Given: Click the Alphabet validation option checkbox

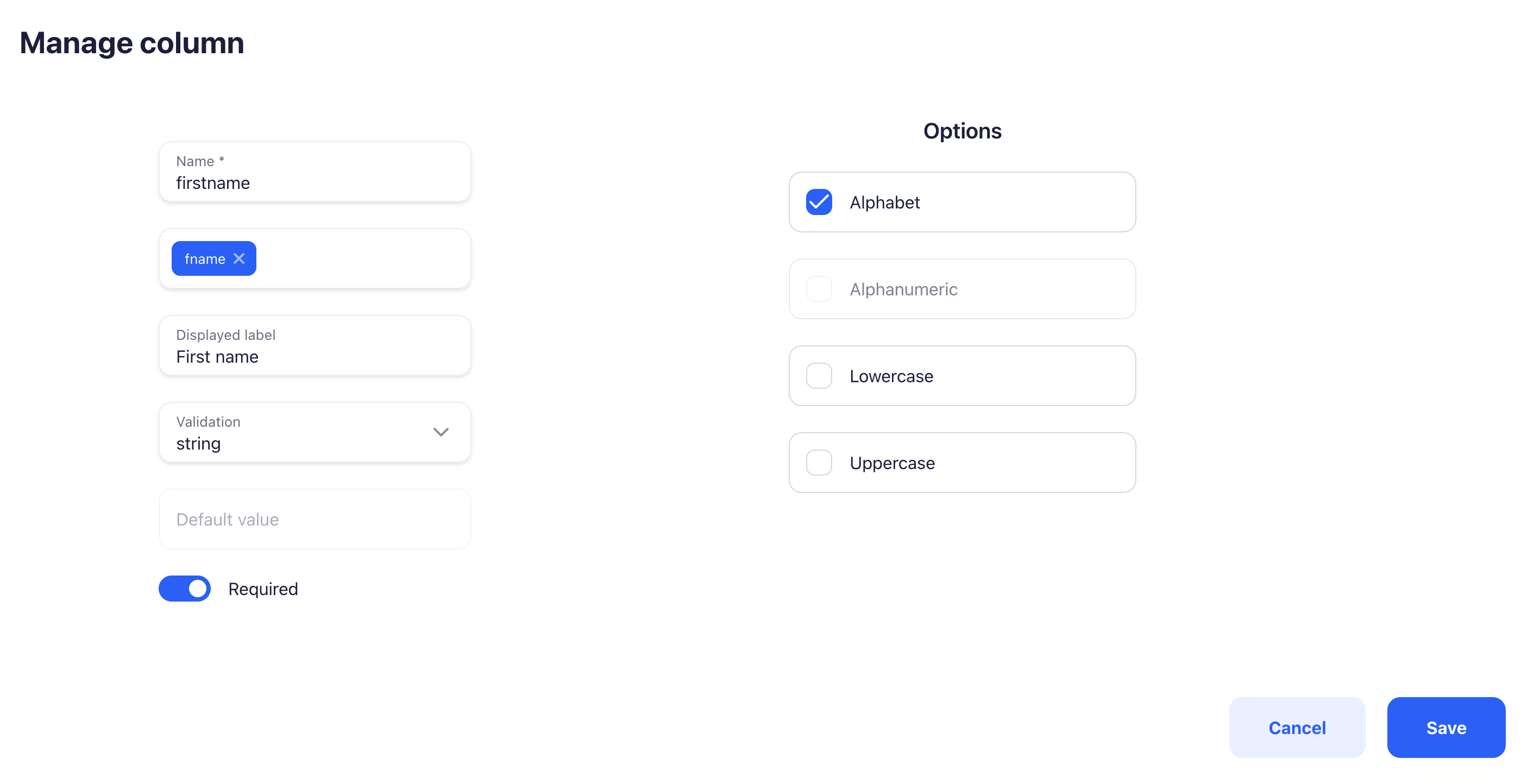Looking at the screenshot, I should [x=819, y=202].
